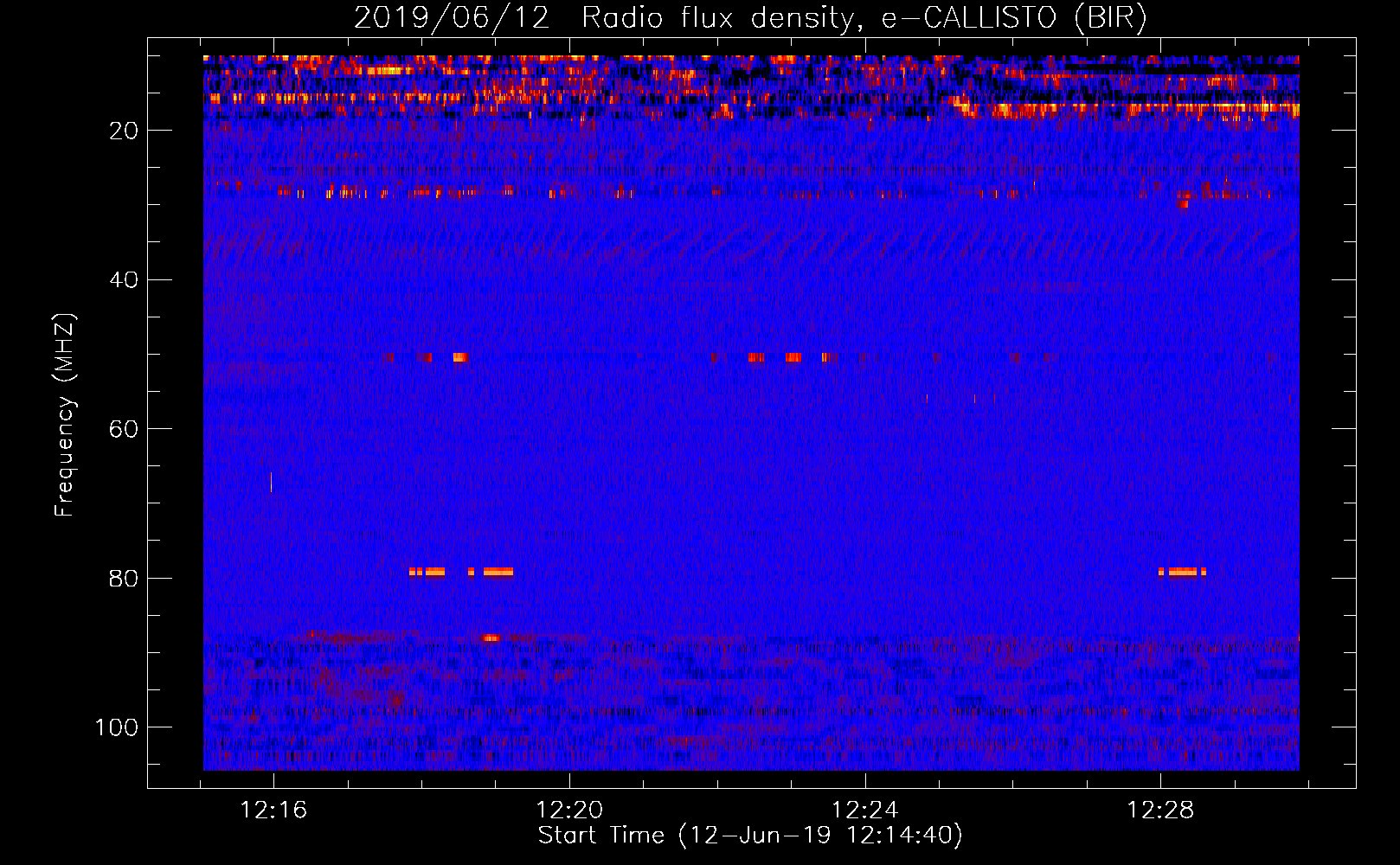Screen dimensions: 1400x865
Task: Click the 80 MHz frequency tick label
Action: [x=124, y=579]
